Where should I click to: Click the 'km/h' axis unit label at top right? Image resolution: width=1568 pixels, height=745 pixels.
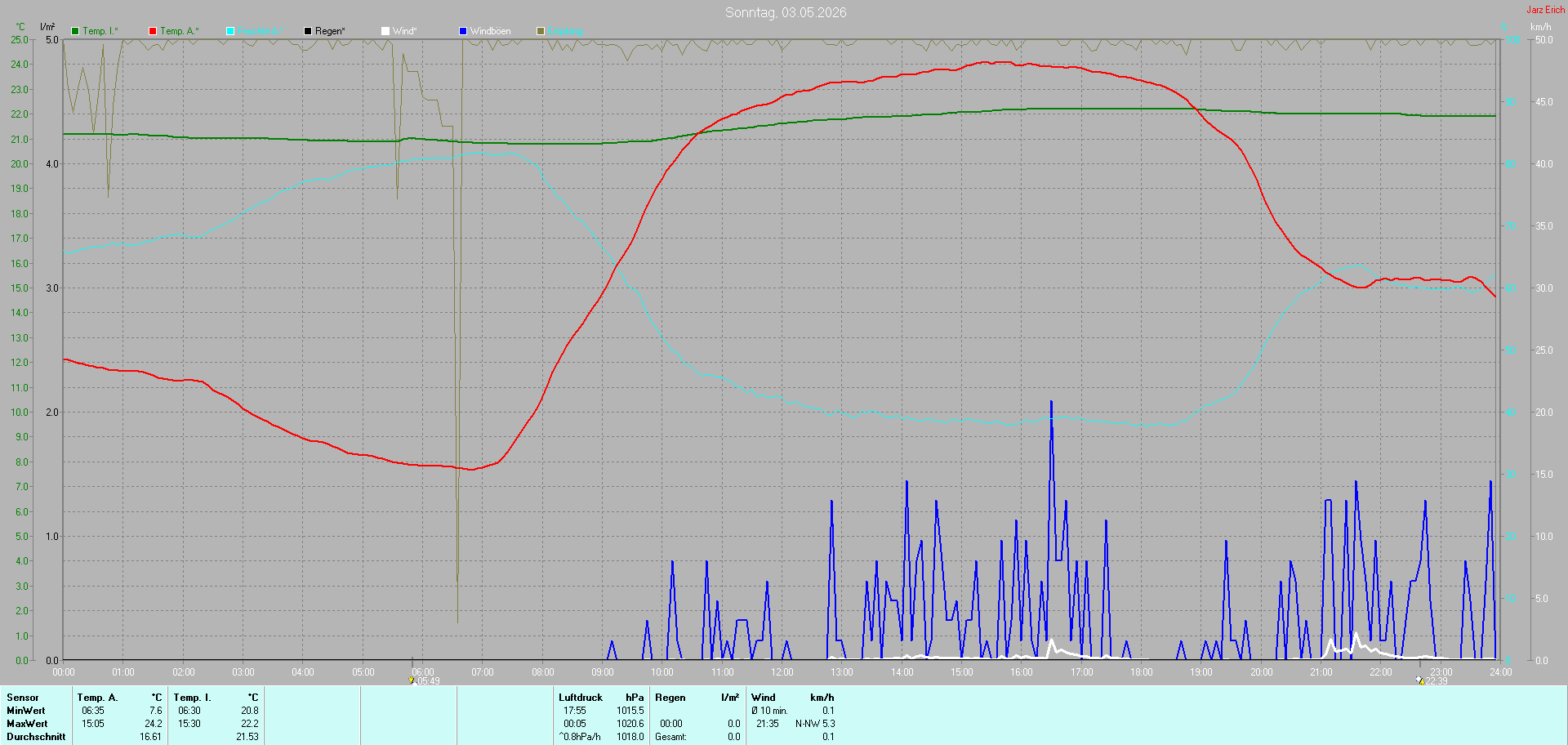(x=1540, y=27)
